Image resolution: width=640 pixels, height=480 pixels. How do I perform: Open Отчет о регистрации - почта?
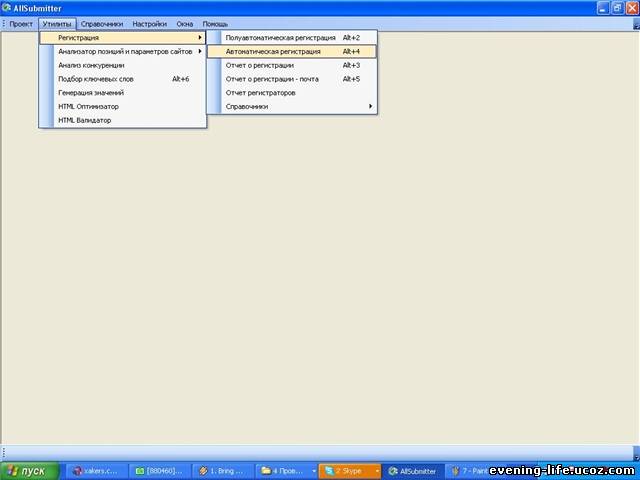(x=292, y=79)
